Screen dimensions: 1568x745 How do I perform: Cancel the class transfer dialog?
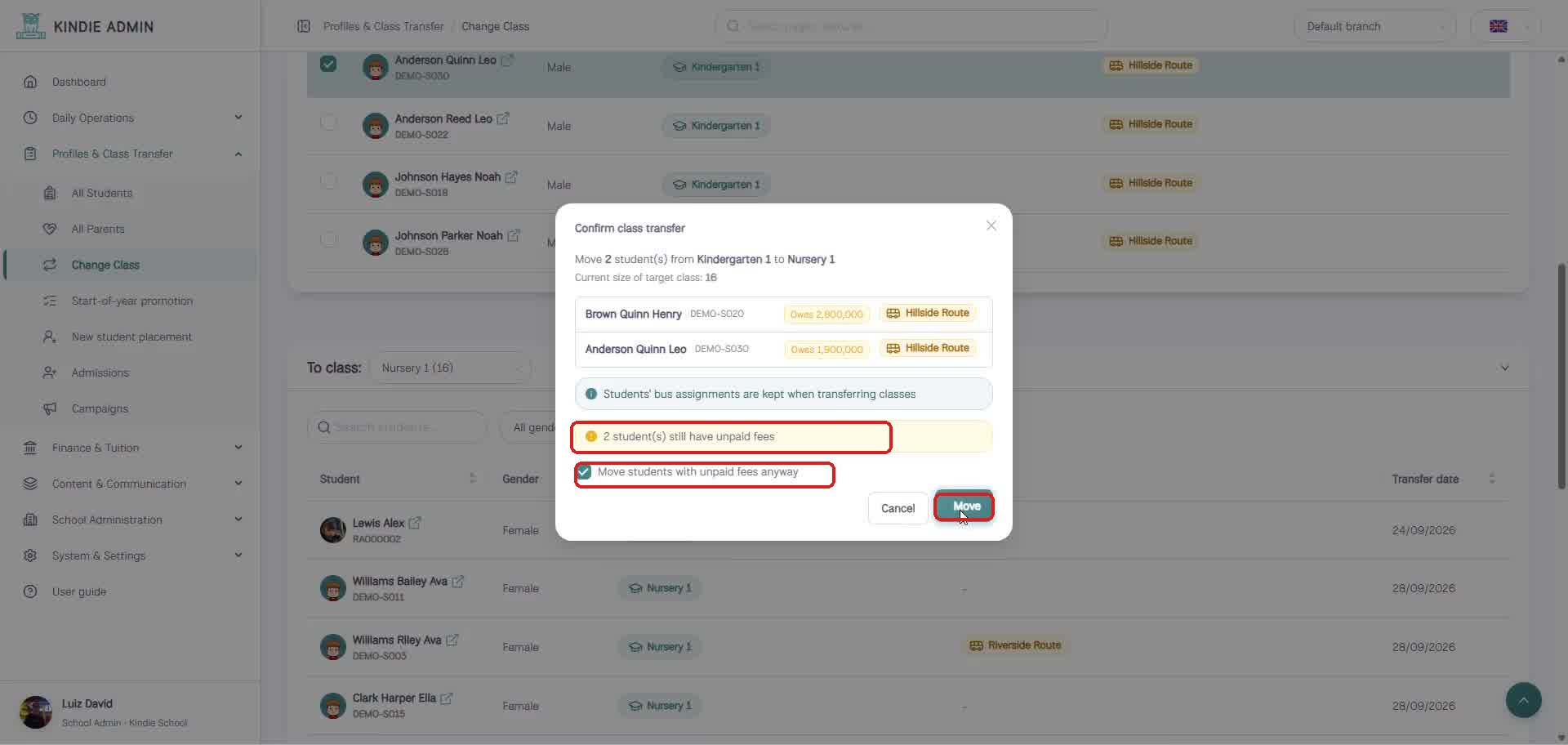(x=898, y=508)
